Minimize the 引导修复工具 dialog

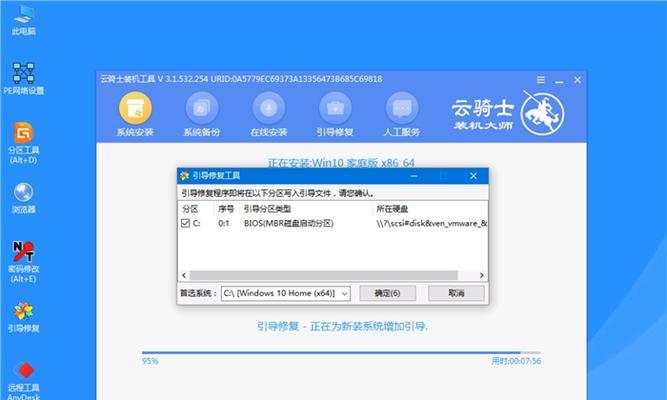(413, 176)
